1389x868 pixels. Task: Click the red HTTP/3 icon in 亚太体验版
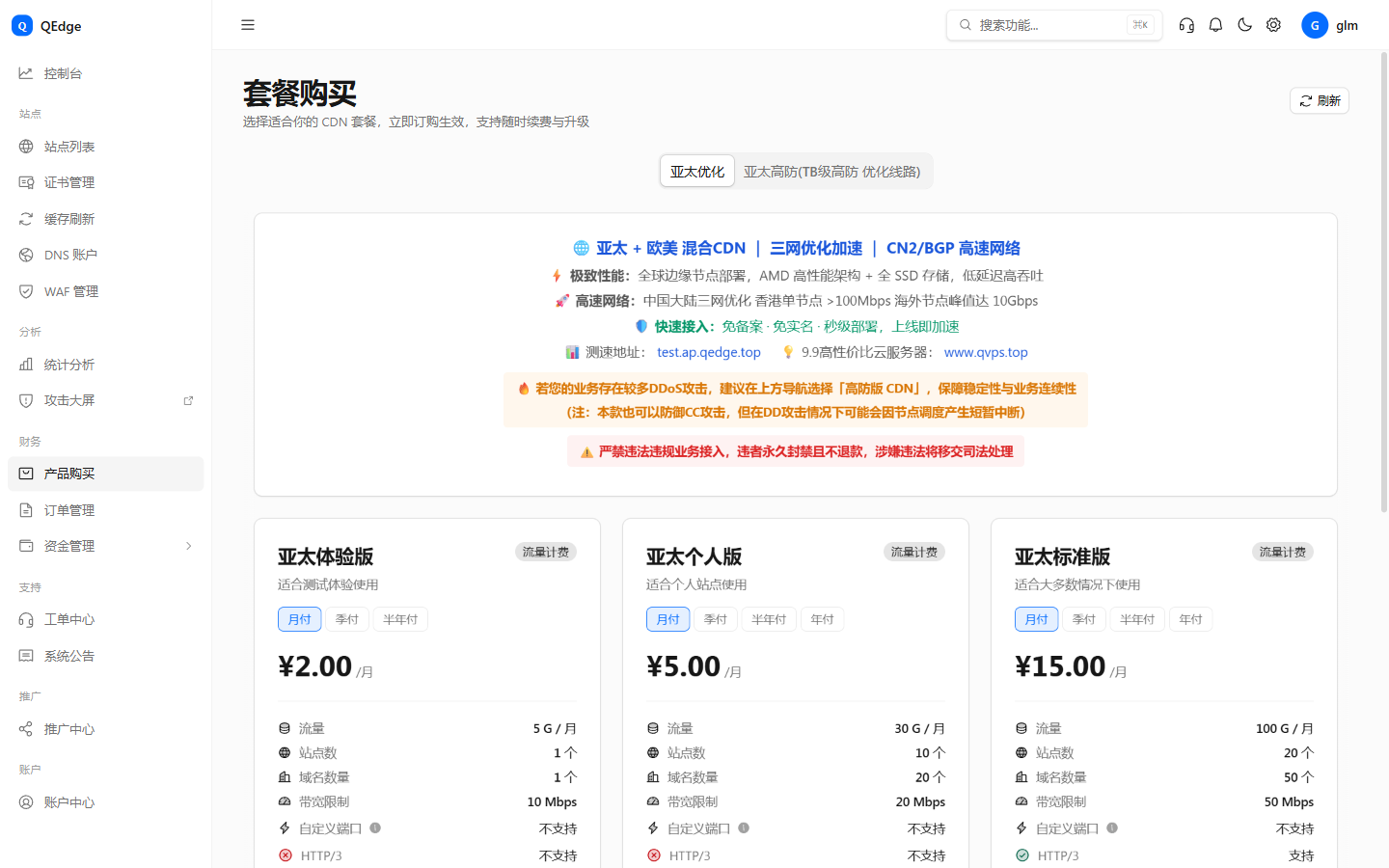point(286,855)
